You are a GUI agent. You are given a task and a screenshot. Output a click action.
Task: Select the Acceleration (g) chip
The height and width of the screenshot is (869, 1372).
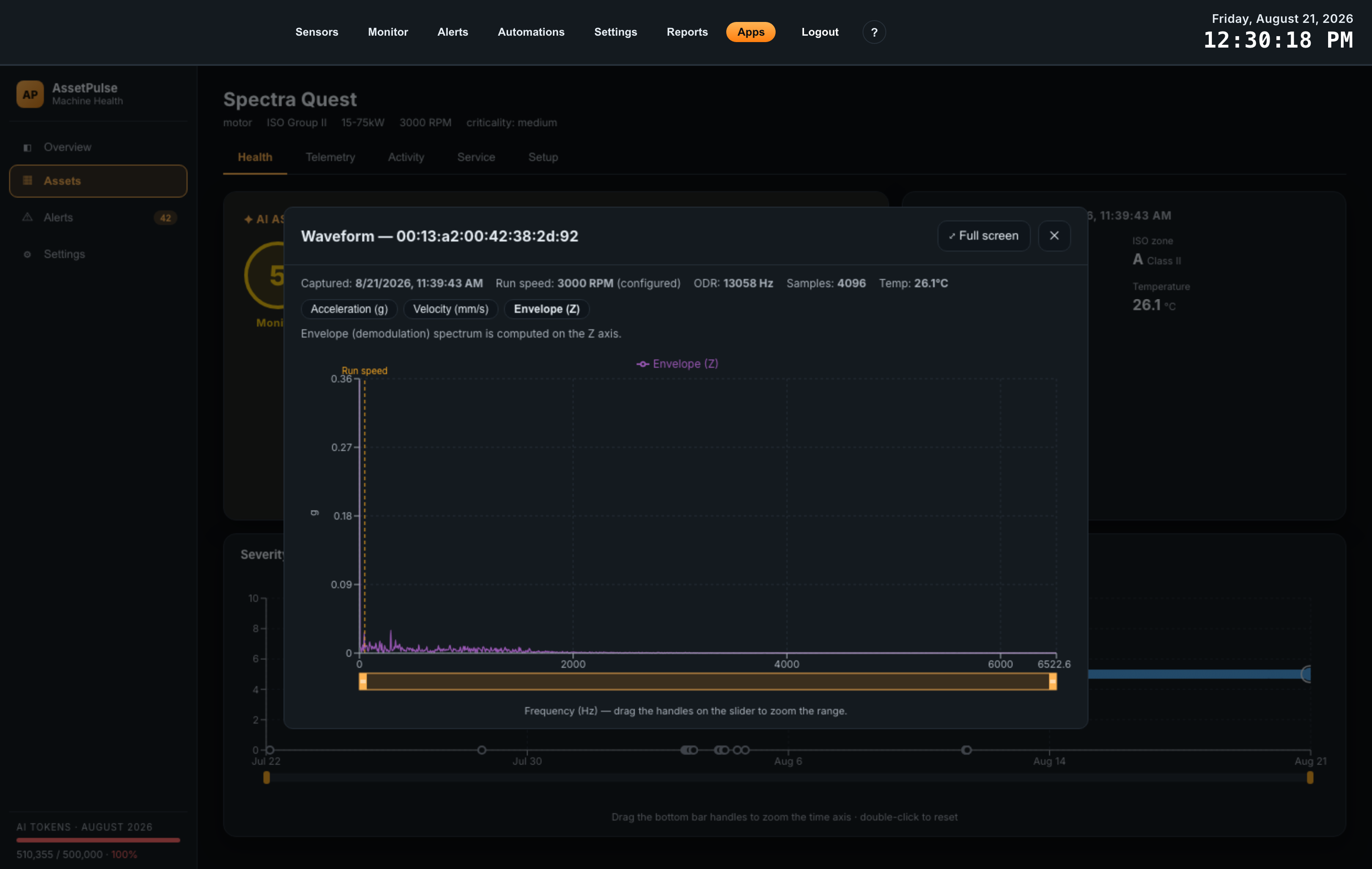(x=348, y=309)
